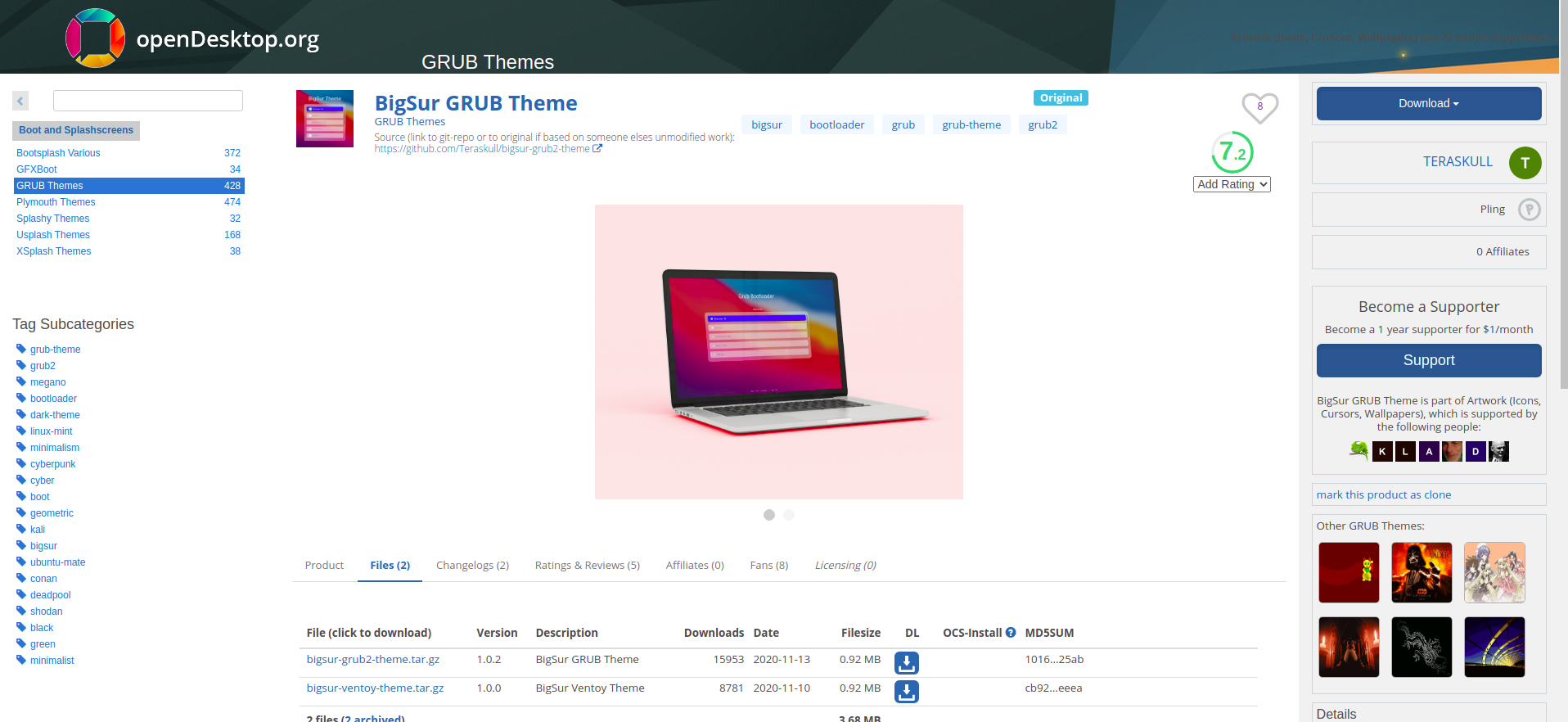Click the Original badge

[x=1061, y=98]
